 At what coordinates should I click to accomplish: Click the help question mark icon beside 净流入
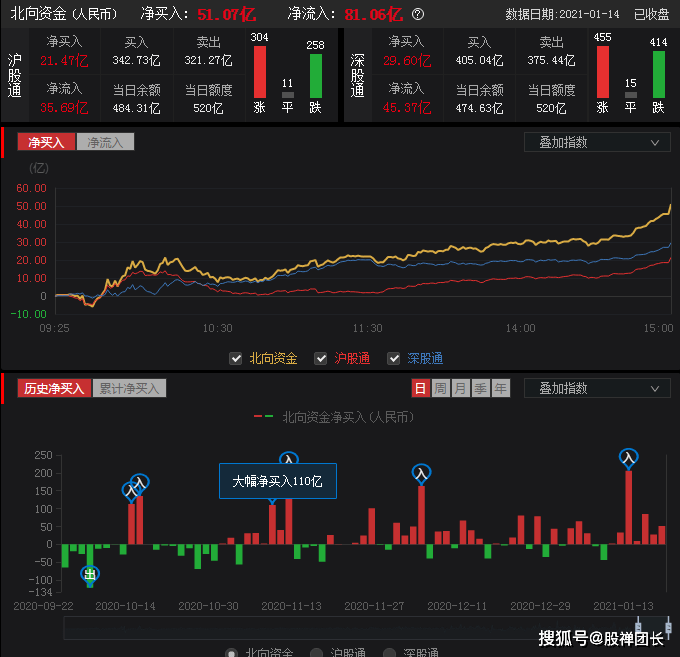pos(418,14)
